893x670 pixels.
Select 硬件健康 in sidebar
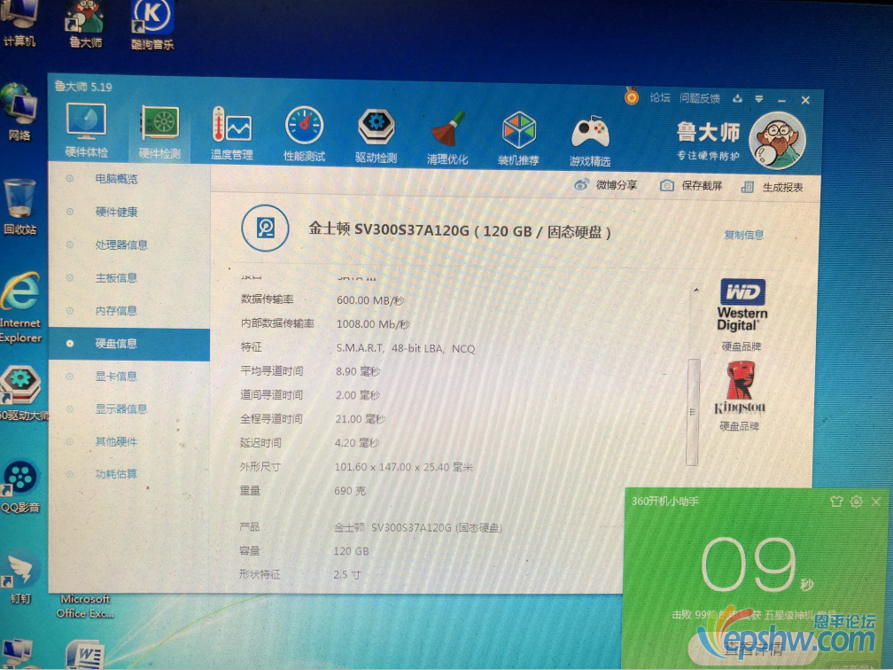(x=116, y=212)
